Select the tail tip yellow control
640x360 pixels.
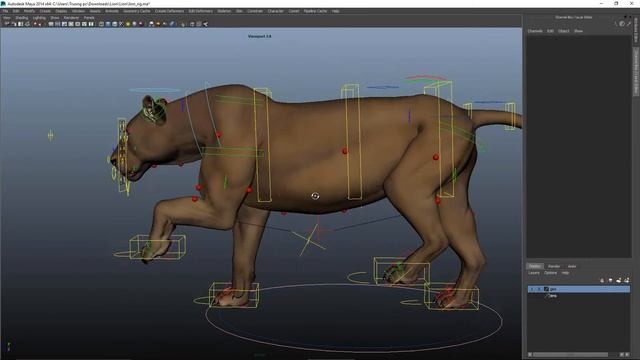click(510, 116)
